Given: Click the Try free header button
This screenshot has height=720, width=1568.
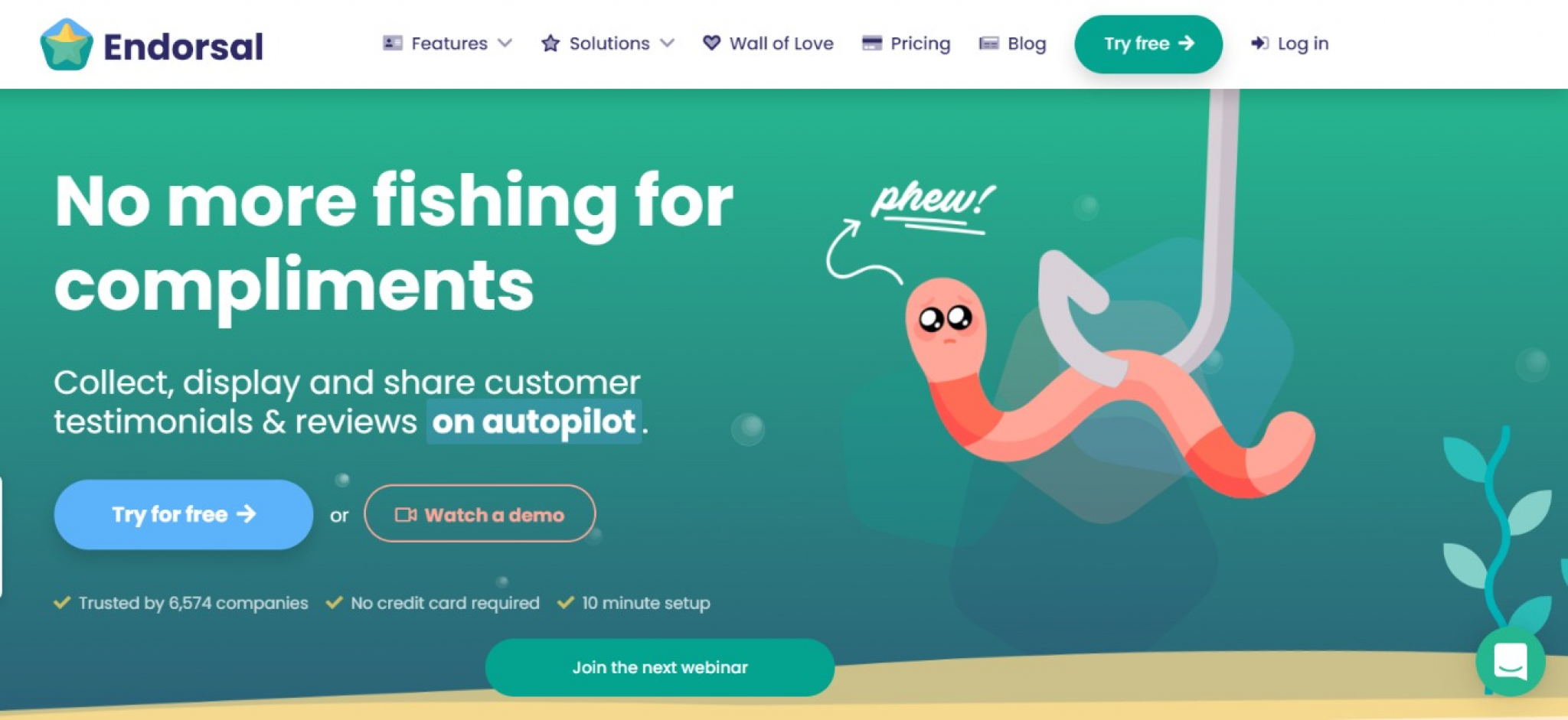Looking at the screenshot, I should tap(1148, 44).
